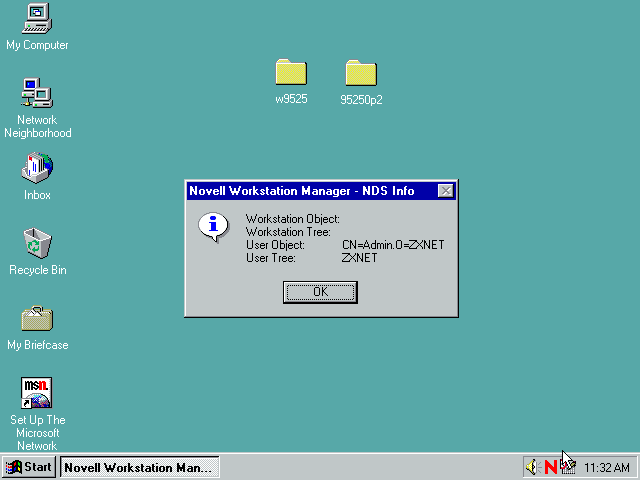Click the User Object value CN=Admin.O=ZXNET
Screen dimensions: 640x480
(x=393, y=245)
